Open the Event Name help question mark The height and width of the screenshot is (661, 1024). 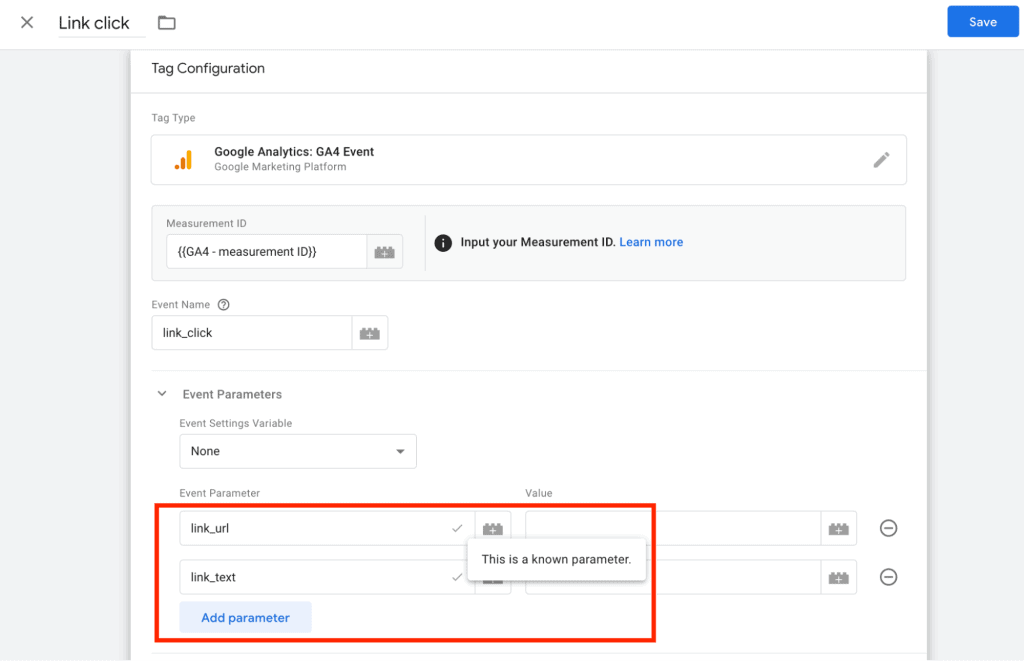pyautogui.click(x=222, y=304)
